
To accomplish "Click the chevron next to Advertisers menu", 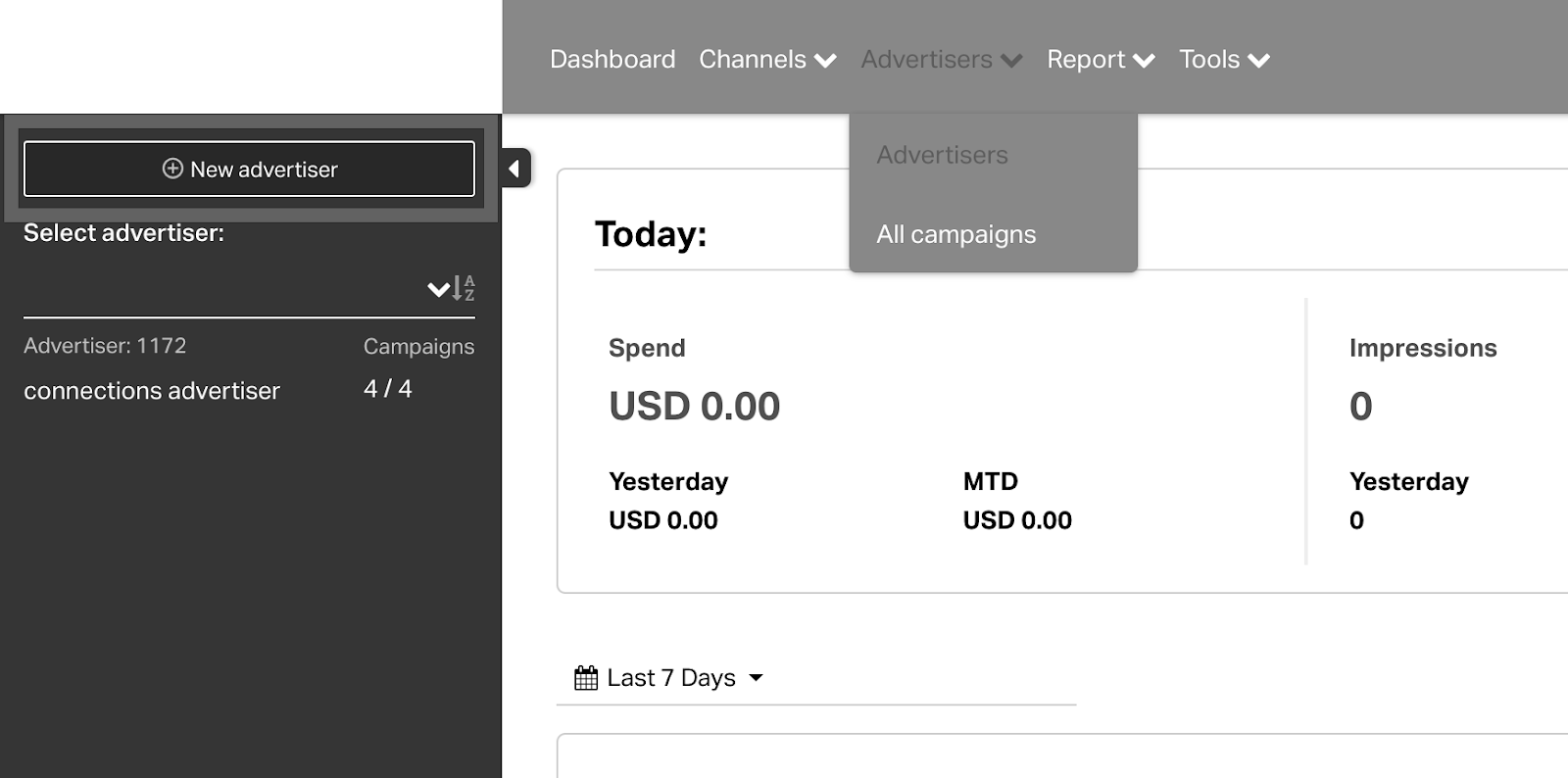I will point(1010,61).
